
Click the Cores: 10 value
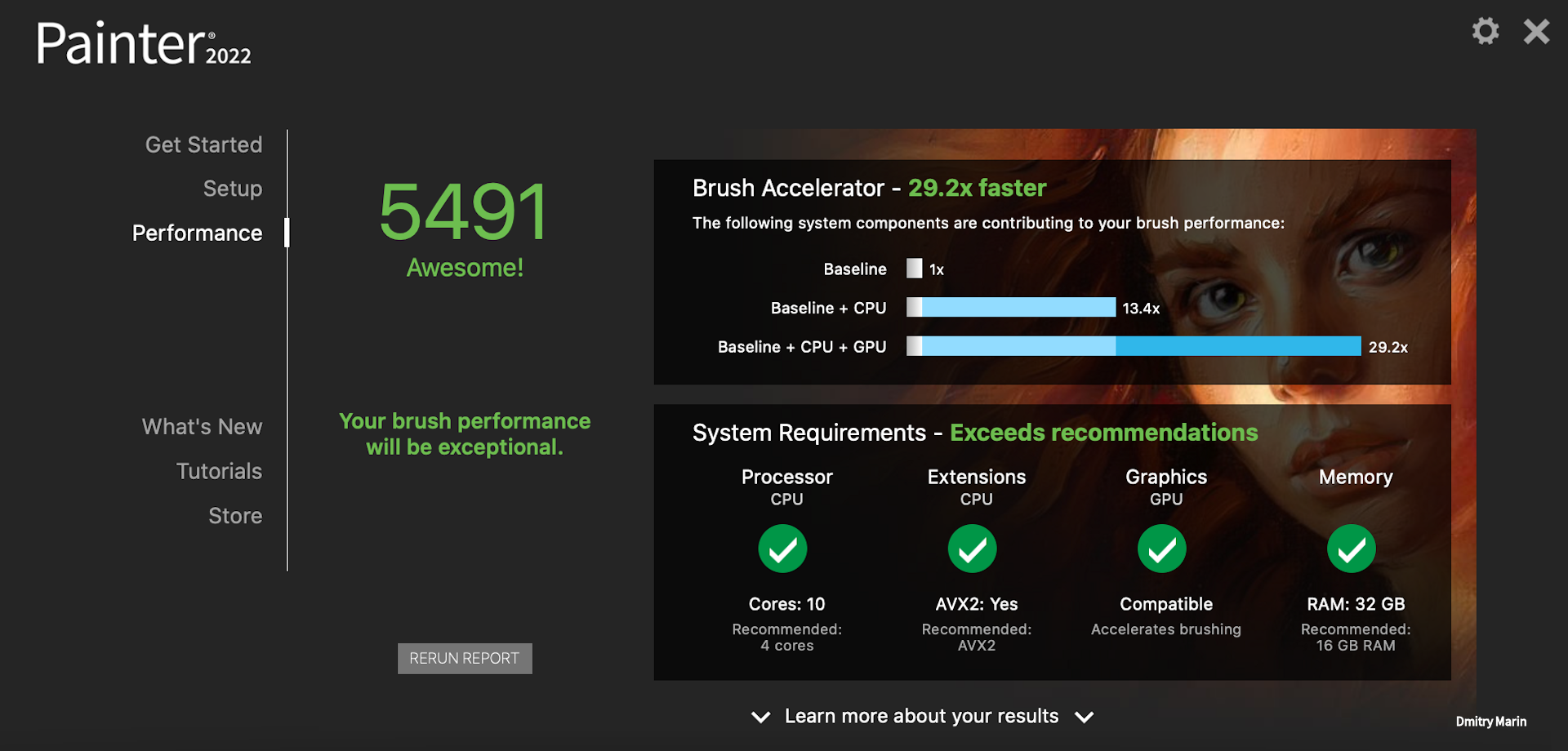(786, 604)
